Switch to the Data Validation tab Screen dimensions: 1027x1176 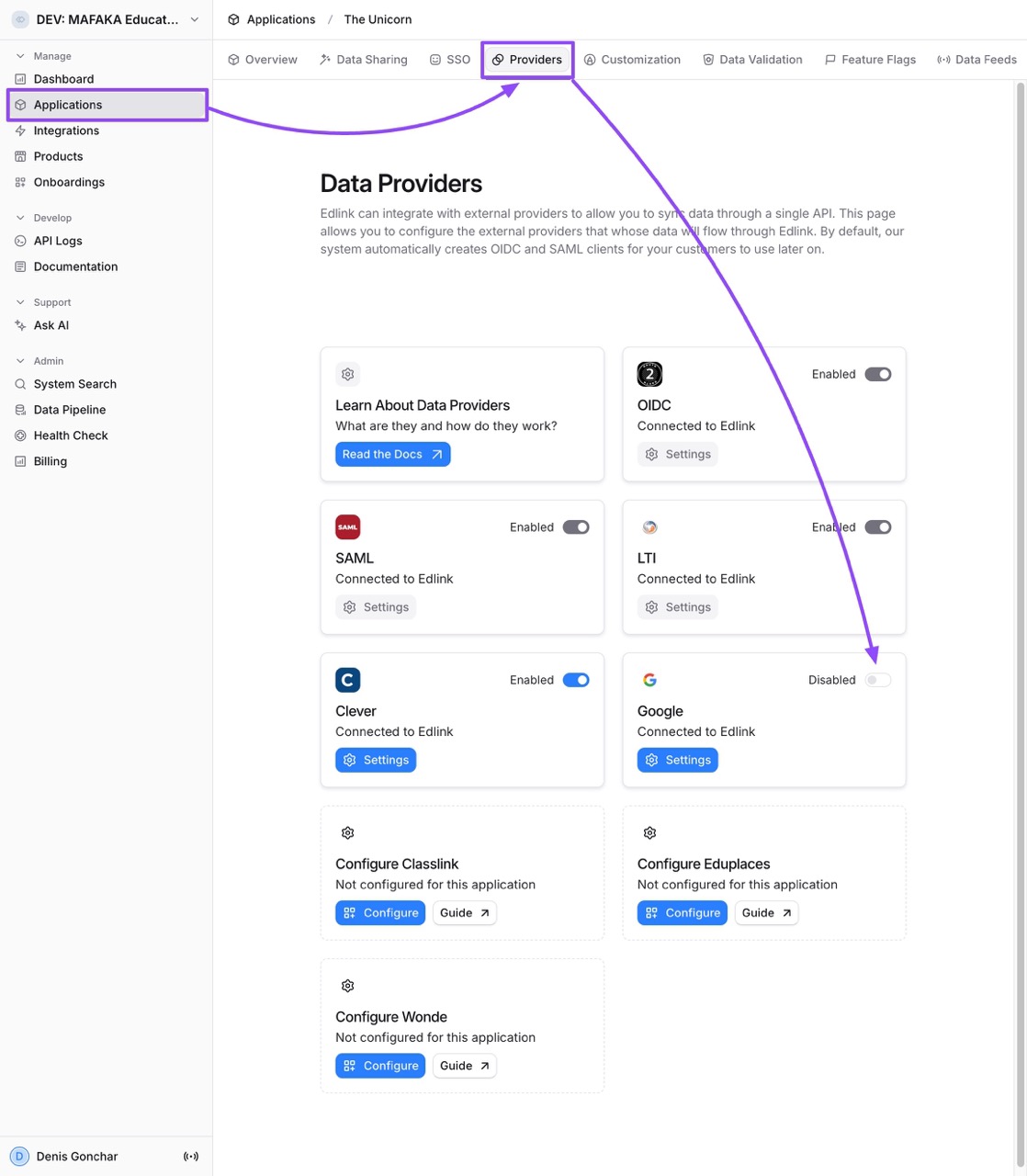[752, 59]
